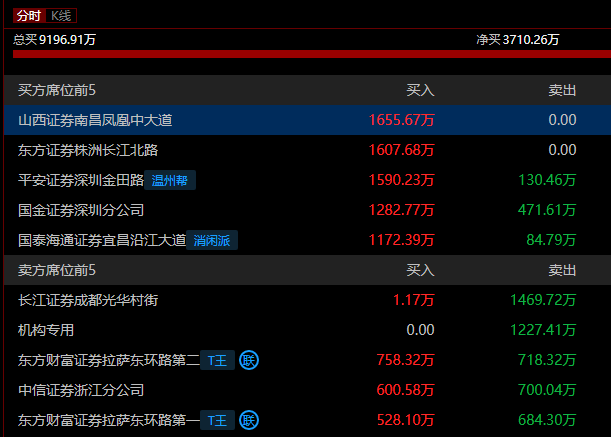Click buy amount 1590.23万

[x=401, y=180]
